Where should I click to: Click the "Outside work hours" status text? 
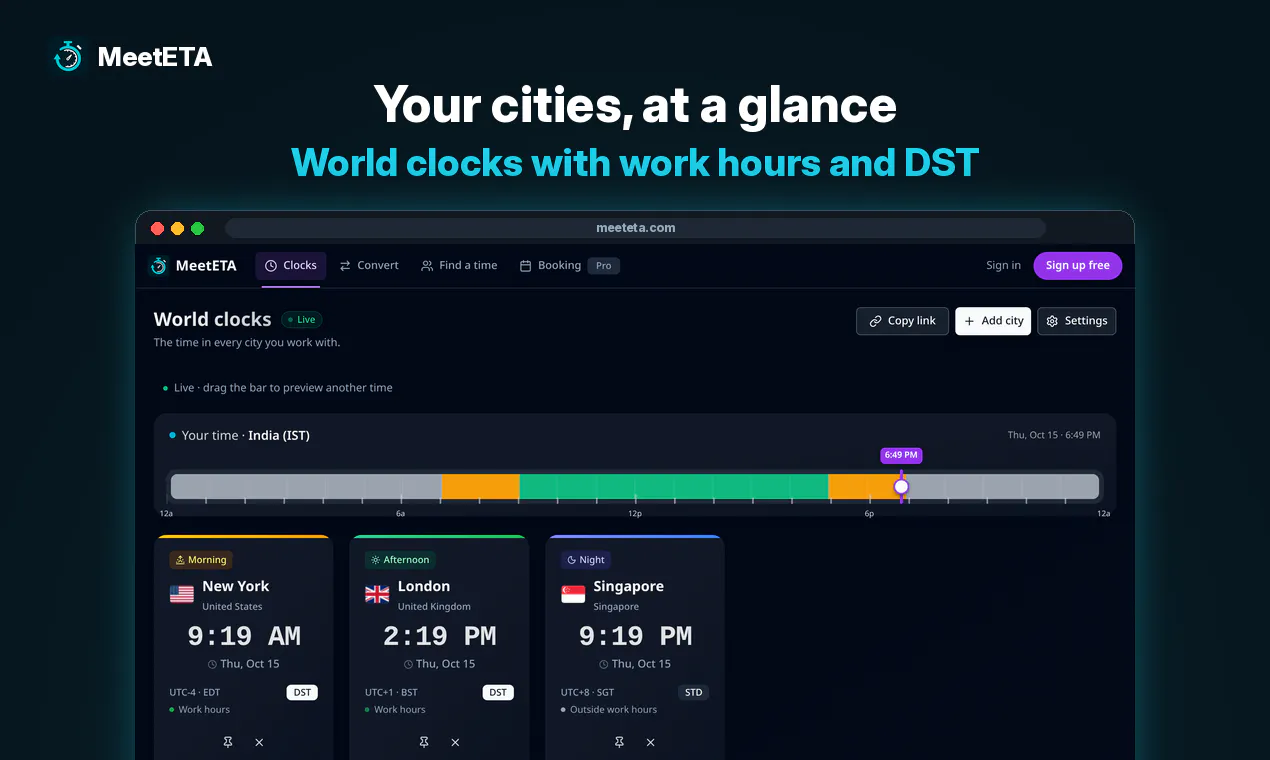click(613, 710)
